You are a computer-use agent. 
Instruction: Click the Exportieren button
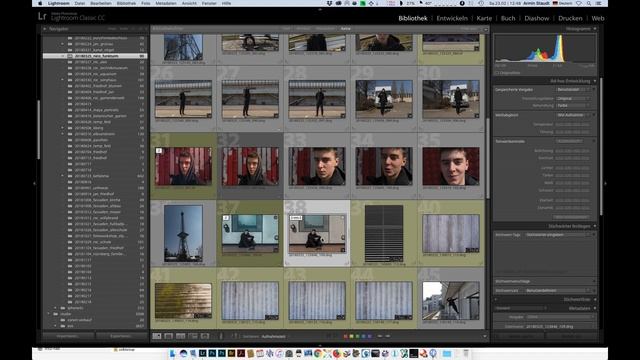coord(121,336)
